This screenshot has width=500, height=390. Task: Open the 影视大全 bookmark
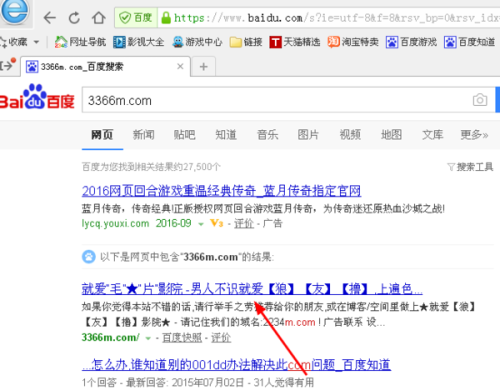(x=138, y=42)
